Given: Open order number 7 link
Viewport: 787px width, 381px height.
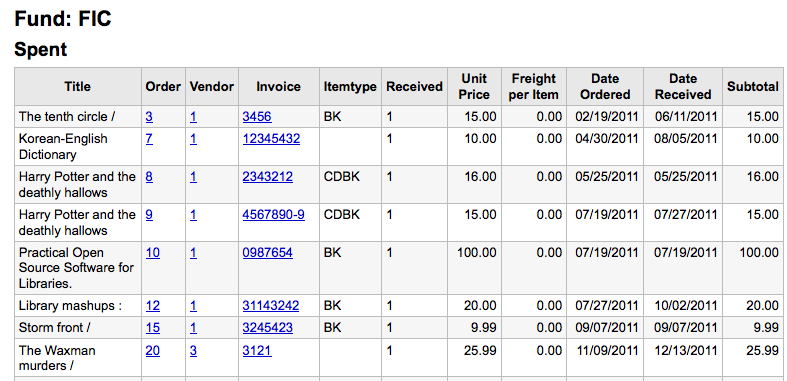Looking at the screenshot, I should click(149, 139).
